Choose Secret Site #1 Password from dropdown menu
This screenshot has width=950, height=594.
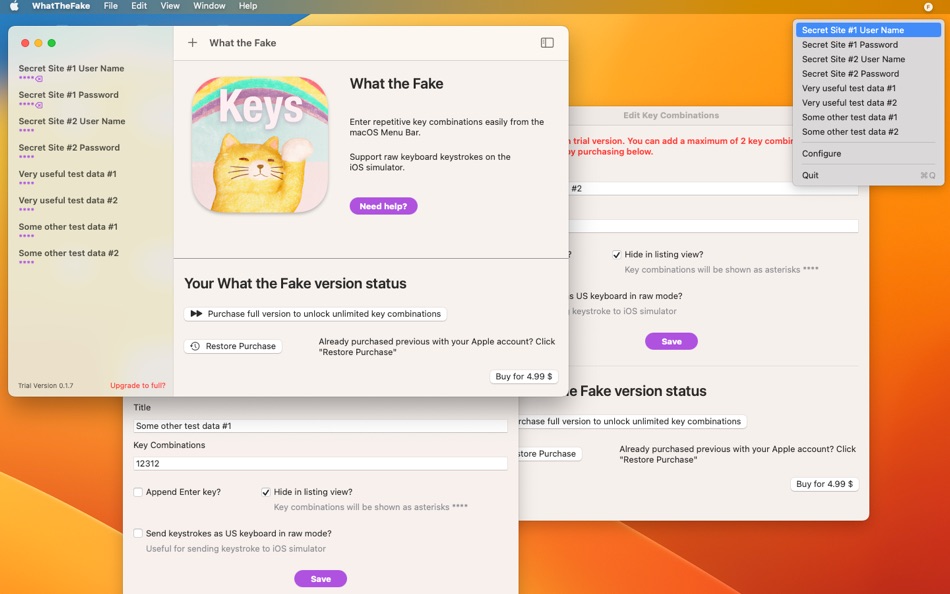(x=868, y=44)
